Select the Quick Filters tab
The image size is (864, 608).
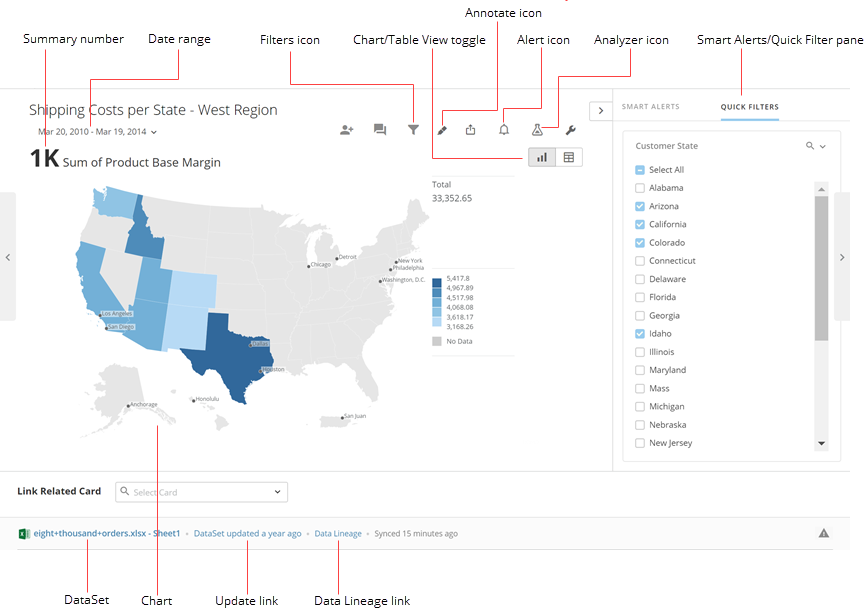pyautogui.click(x=749, y=106)
